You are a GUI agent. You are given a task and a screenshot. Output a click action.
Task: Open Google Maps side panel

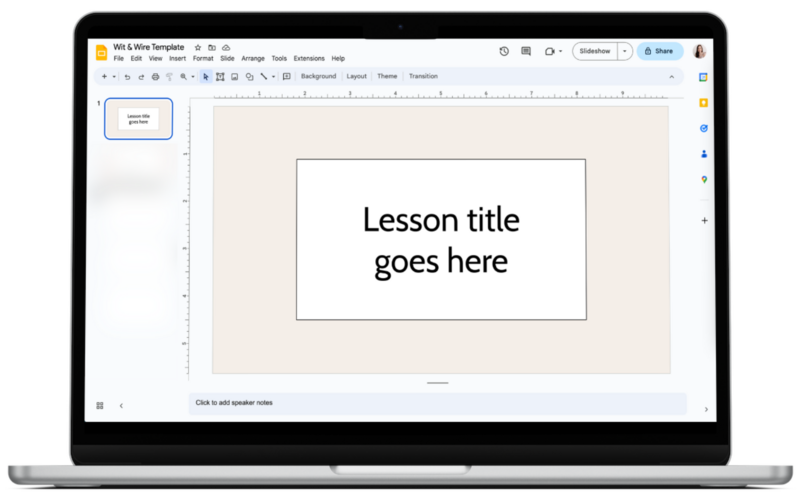click(704, 180)
